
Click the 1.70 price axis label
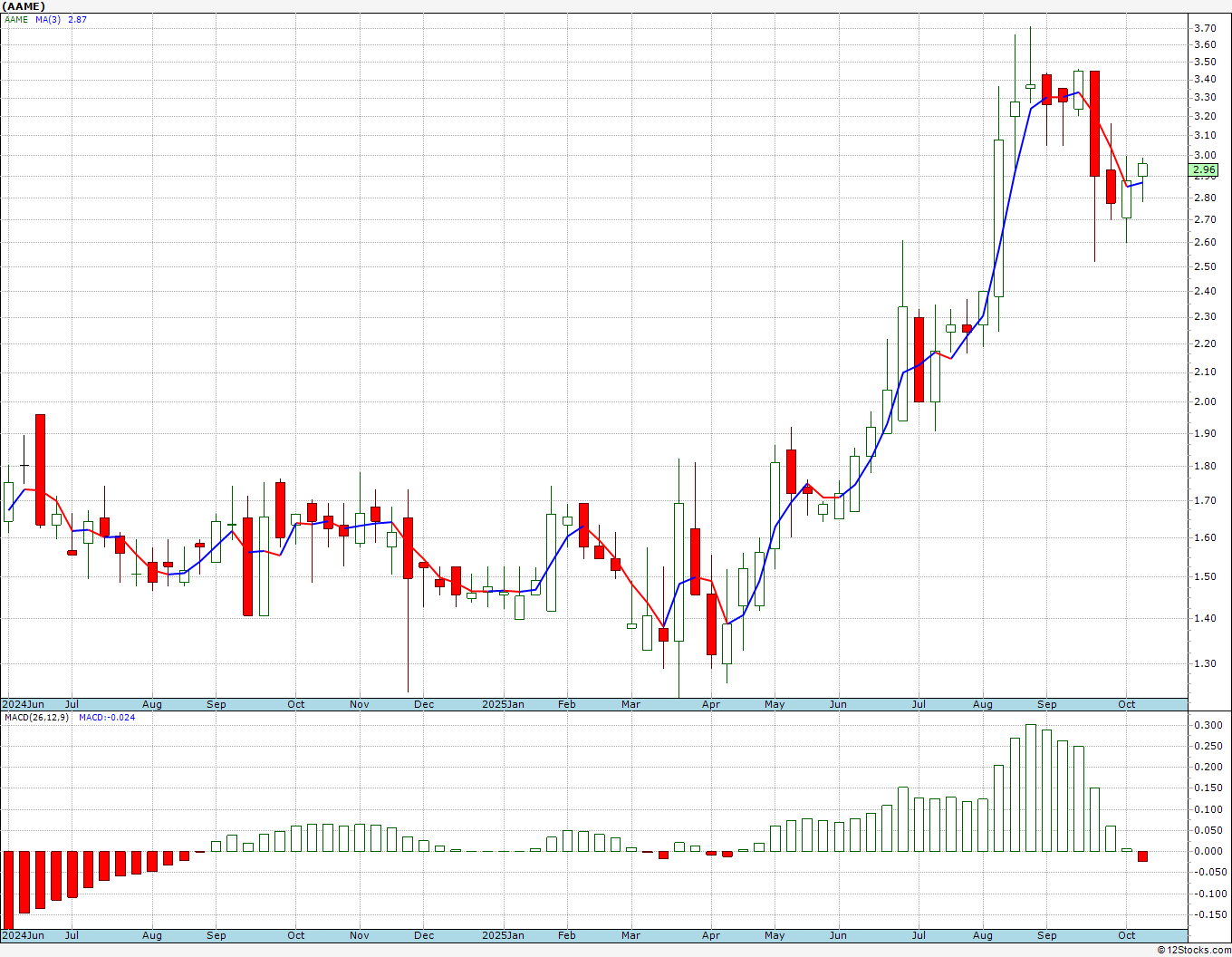click(1205, 501)
